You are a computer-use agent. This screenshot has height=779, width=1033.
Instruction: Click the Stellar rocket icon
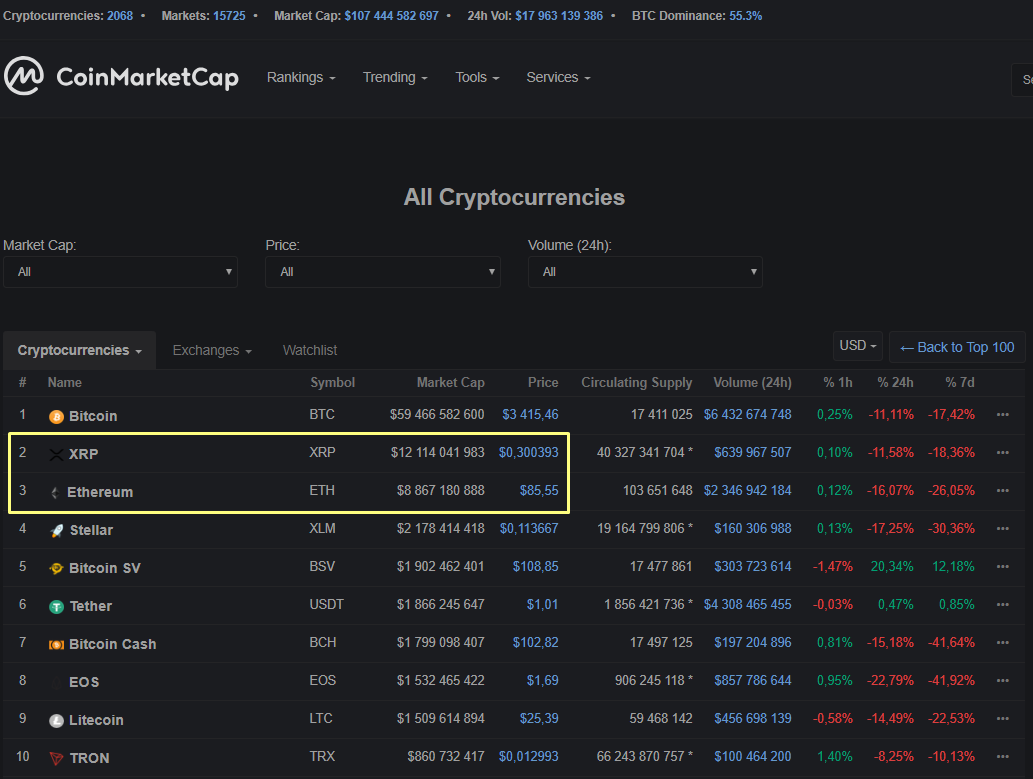[x=57, y=530]
